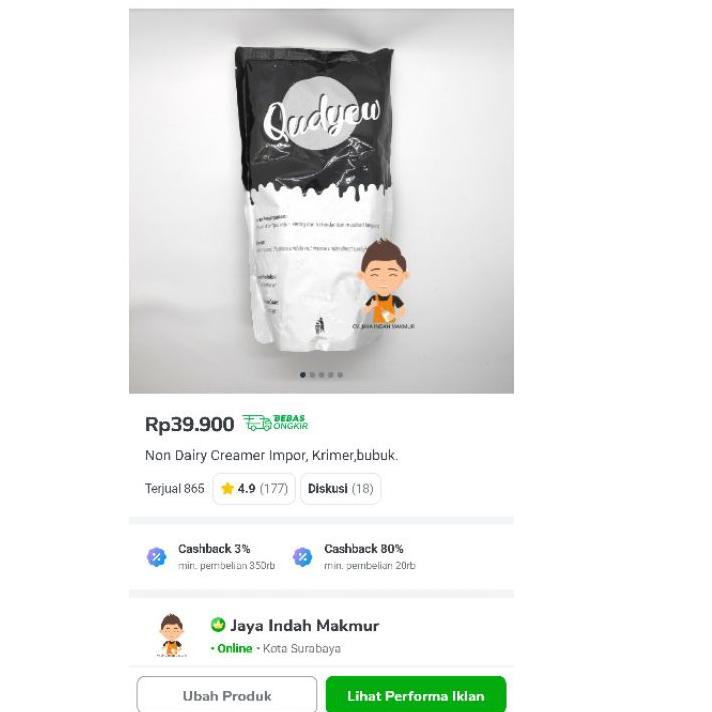Screen dimensions: 712x712
Task: Open the Jaya Indah Makmur shop avatar
Action: [172, 635]
